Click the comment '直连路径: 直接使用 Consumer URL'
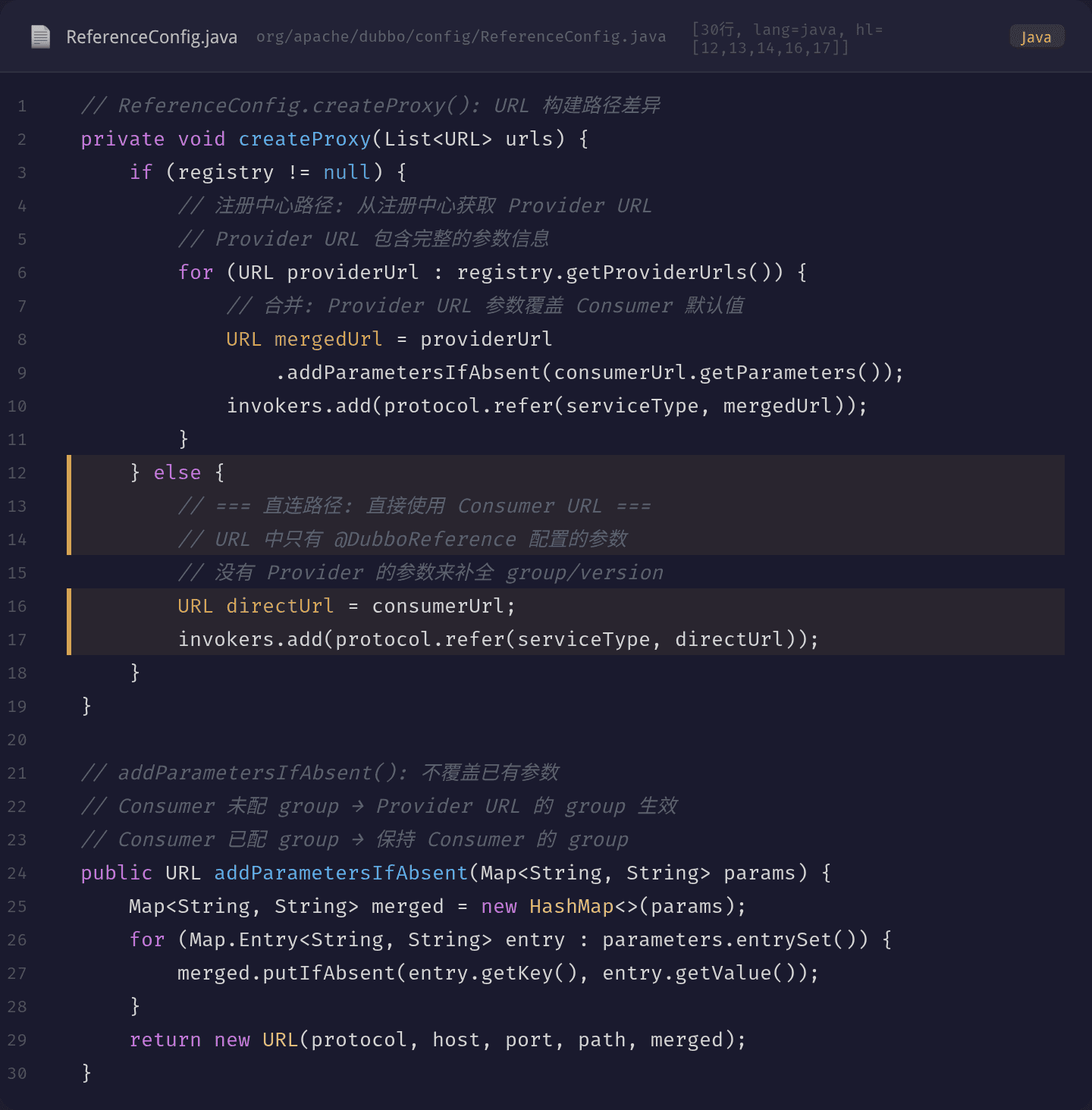This screenshot has width=1092, height=1110. [414, 506]
